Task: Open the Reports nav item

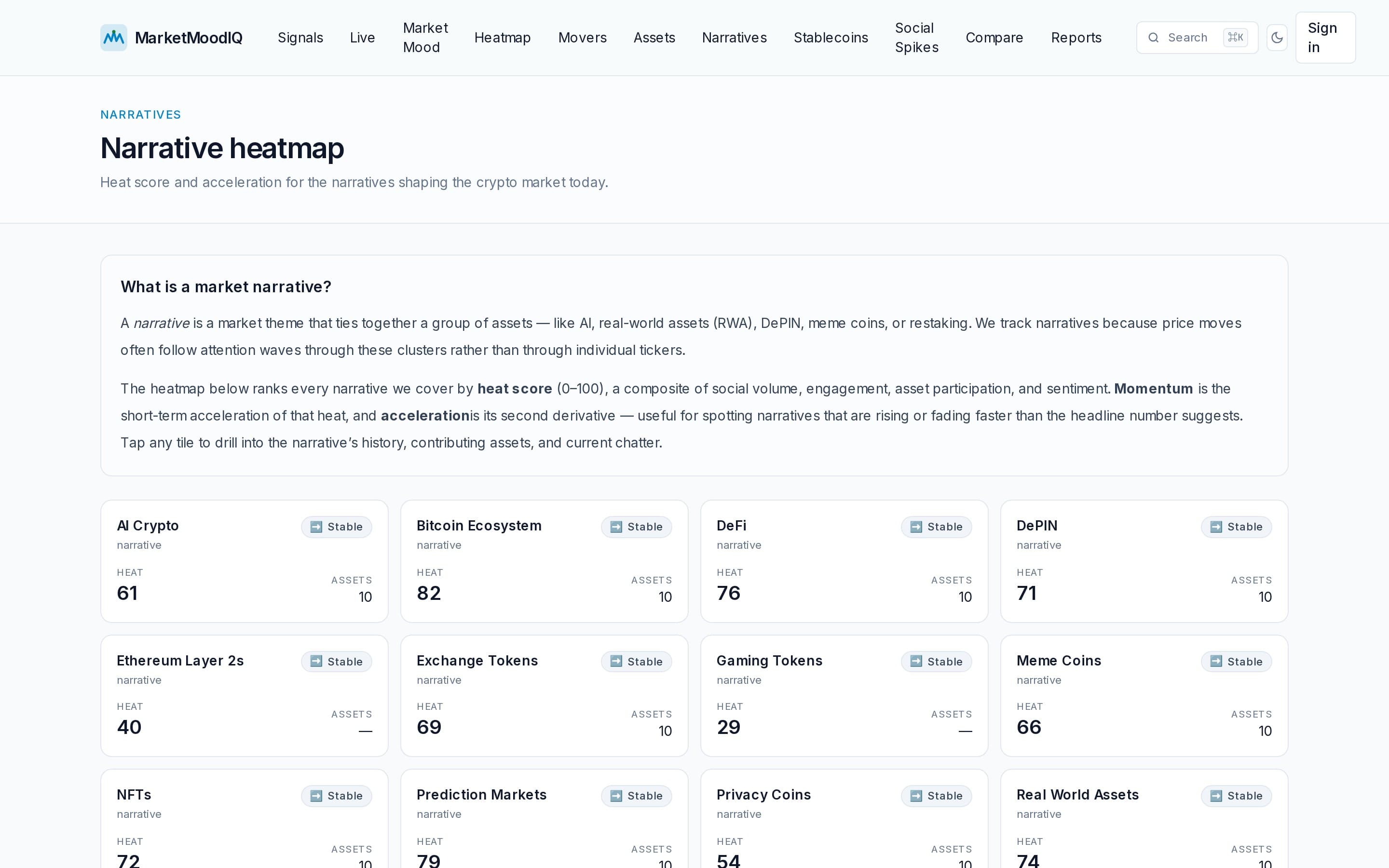Action: click(1076, 37)
